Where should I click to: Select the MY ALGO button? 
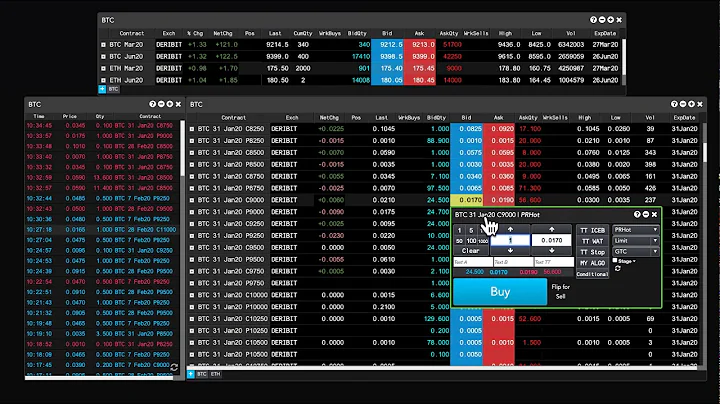tap(592, 263)
